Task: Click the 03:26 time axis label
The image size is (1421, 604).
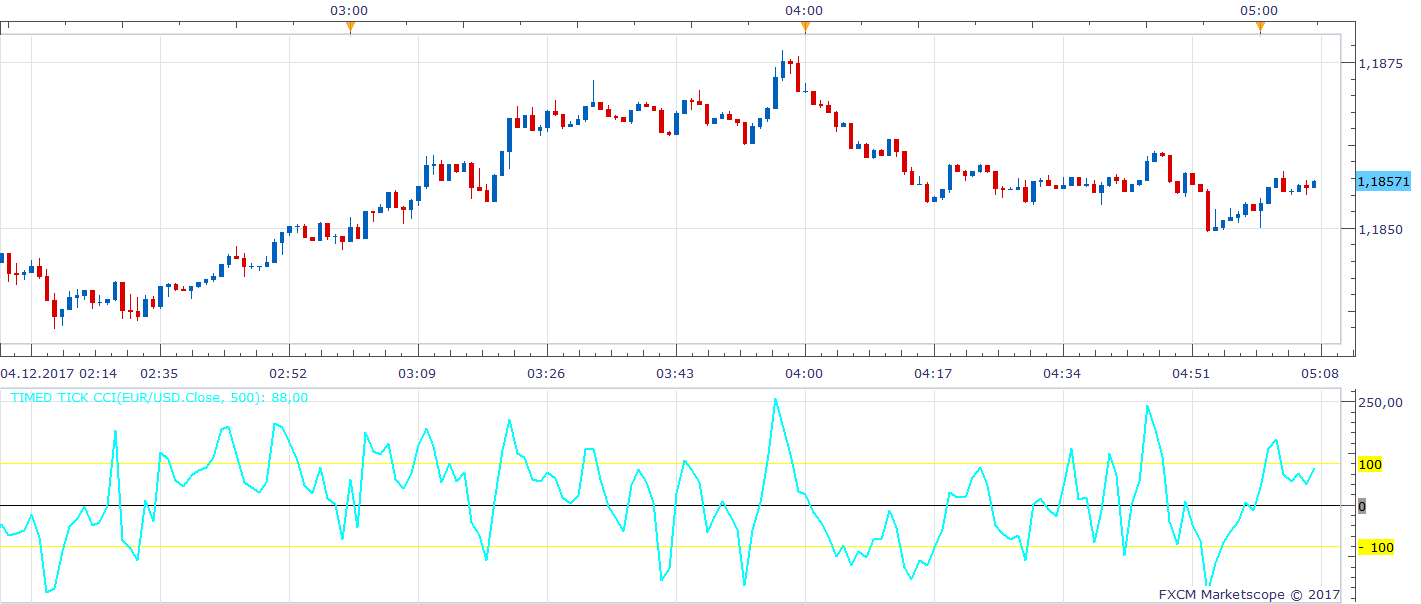Action: pyautogui.click(x=546, y=373)
